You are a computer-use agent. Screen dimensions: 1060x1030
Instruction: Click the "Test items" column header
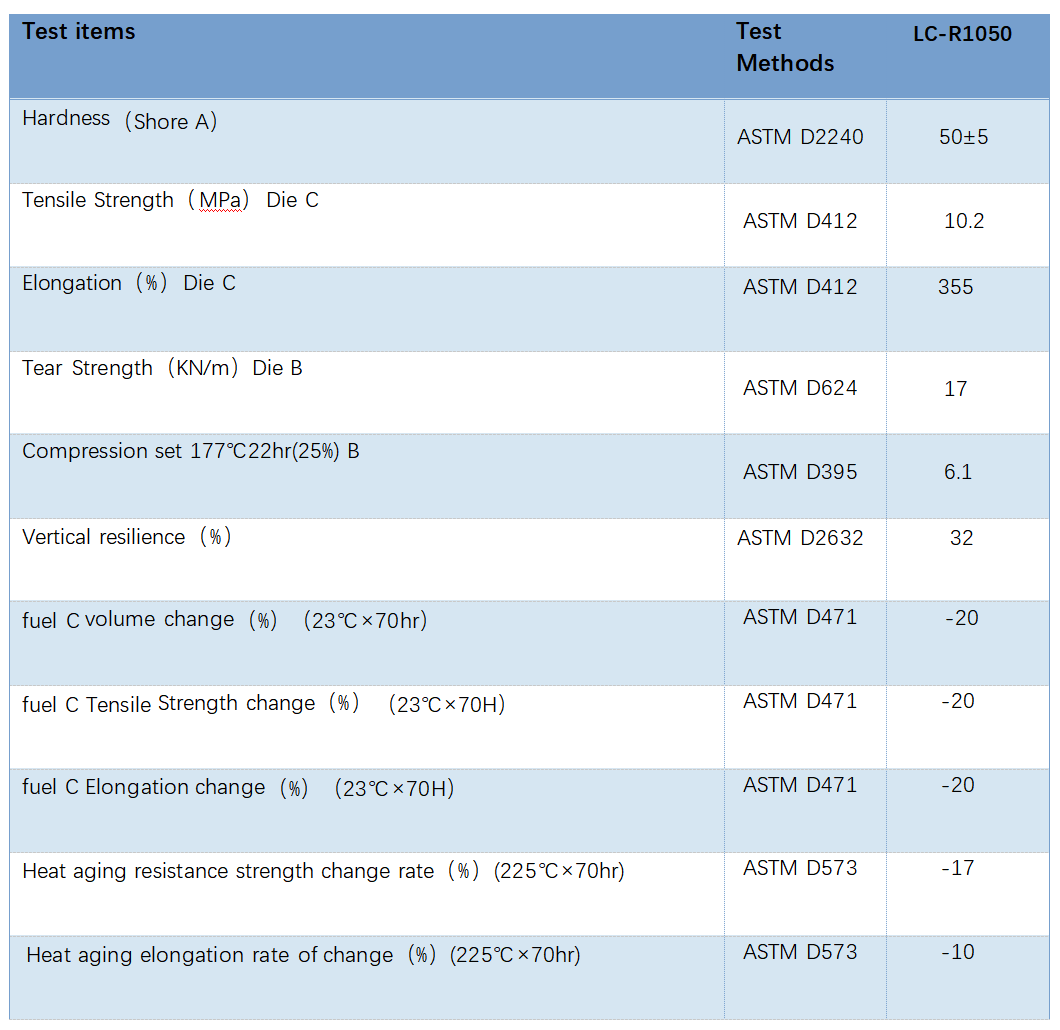[x=79, y=32]
